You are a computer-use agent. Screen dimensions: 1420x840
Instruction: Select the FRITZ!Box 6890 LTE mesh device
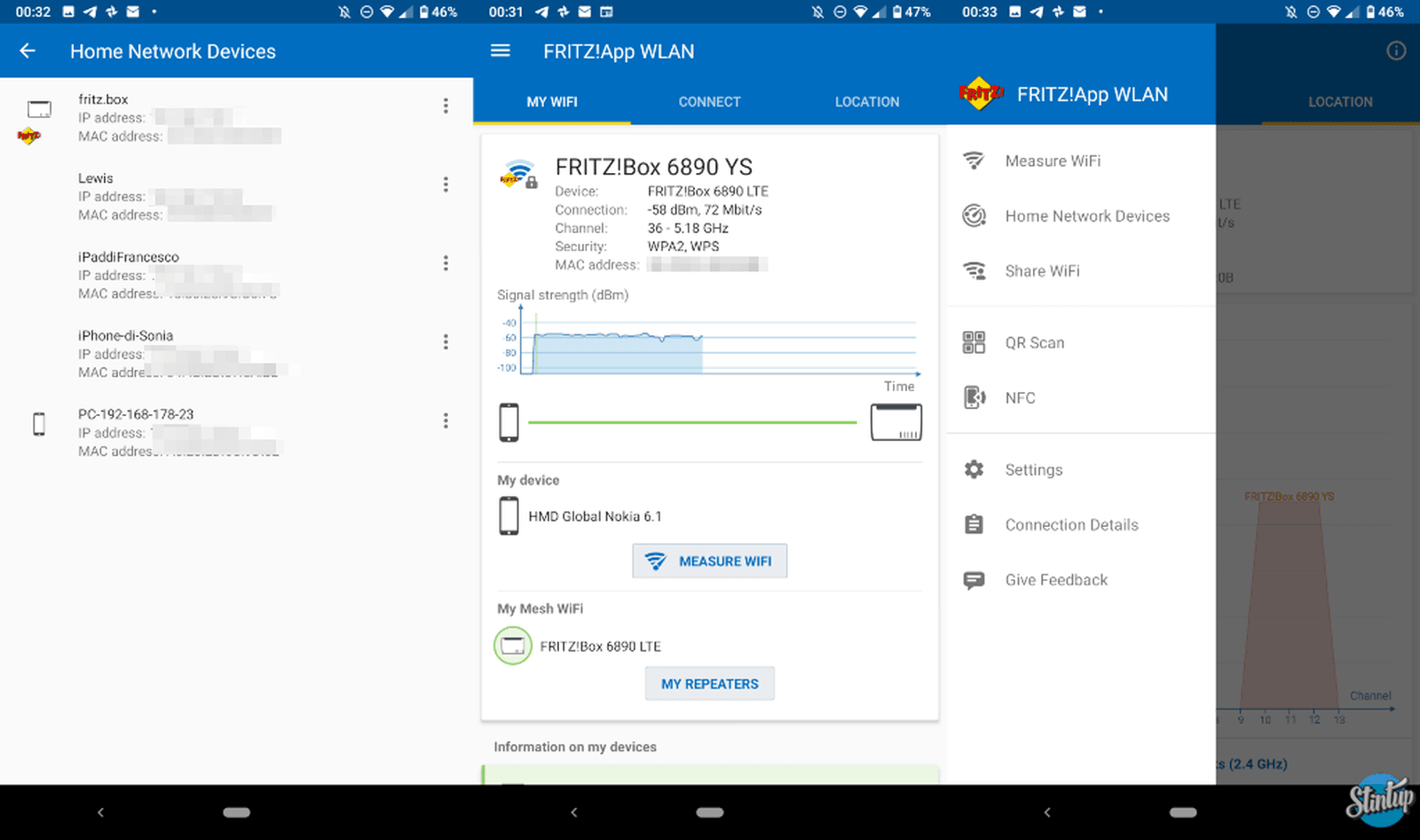point(600,646)
